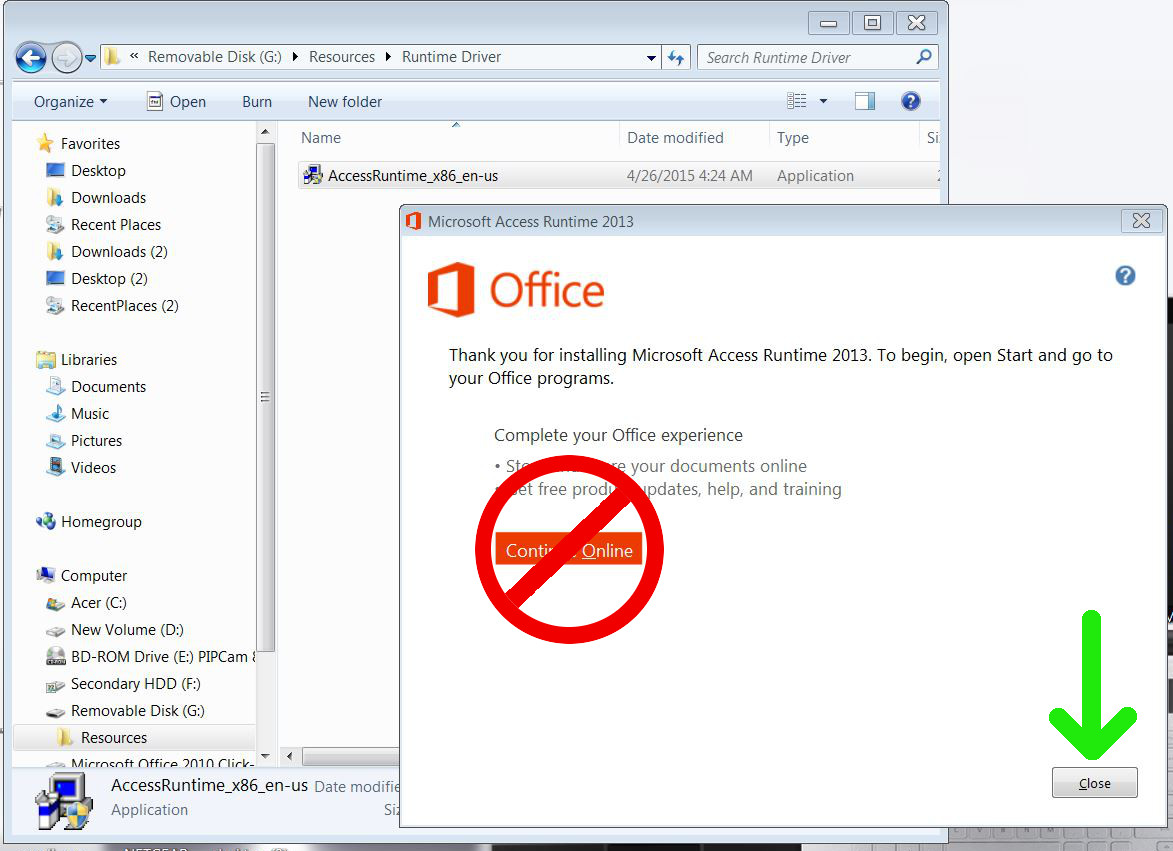
Task: Click Close in the Access Runtime dialog
Action: 1094,783
